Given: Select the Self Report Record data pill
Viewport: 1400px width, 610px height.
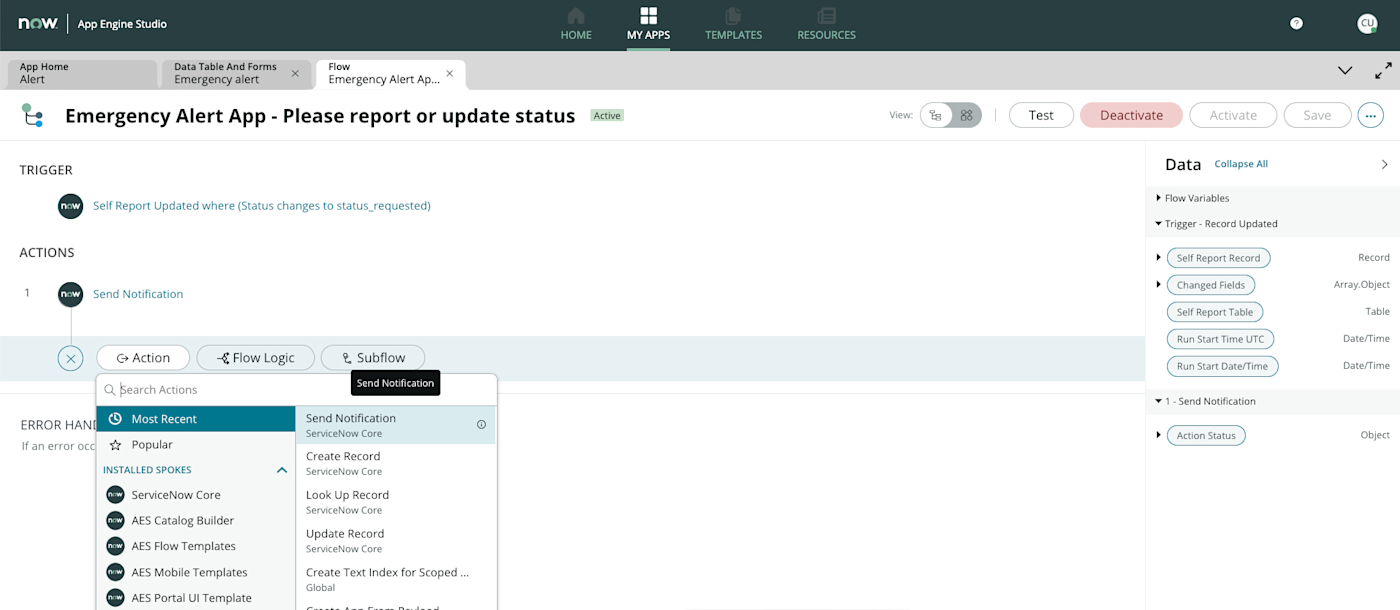Looking at the screenshot, I should (x=1218, y=258).
